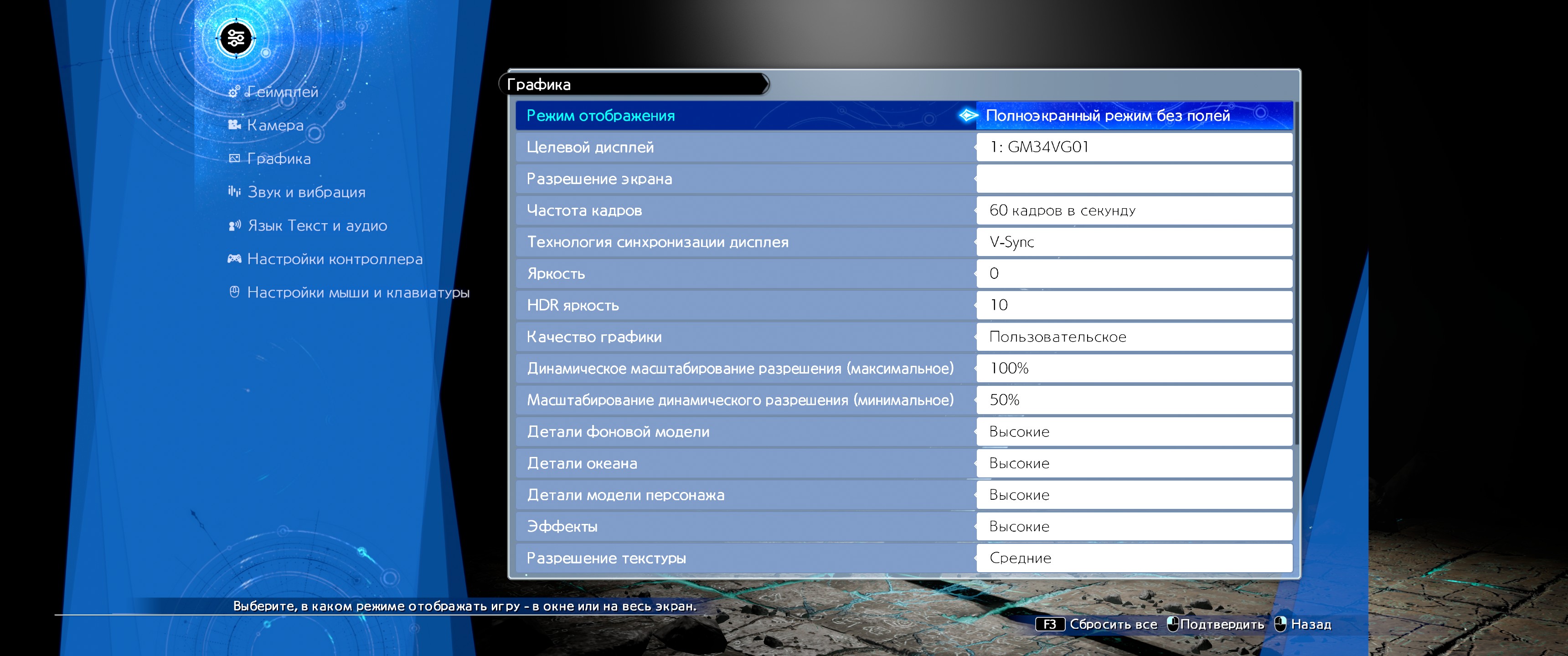Image resolution: width=1568 pixels, height=656 pixels.
Task: Click the F3 key icon
Action: [x=1050, y=625]
